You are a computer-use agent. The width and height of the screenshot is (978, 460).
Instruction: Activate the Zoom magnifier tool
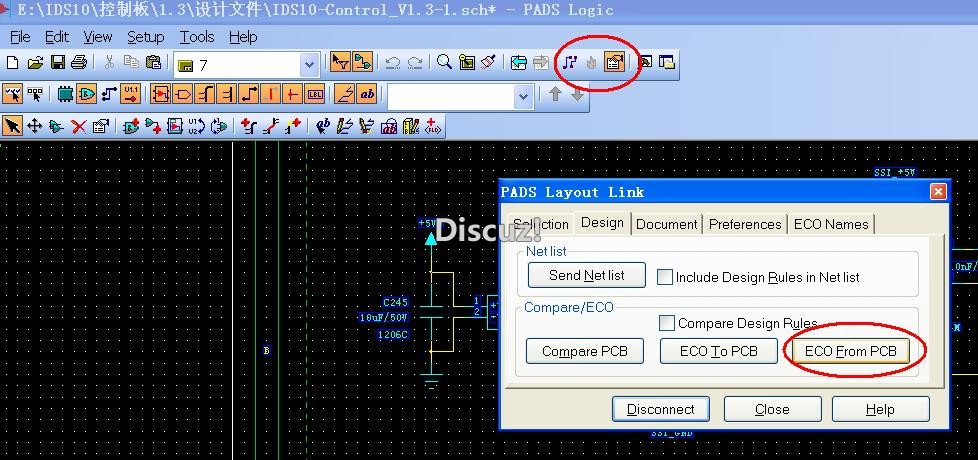(x=444, y=62)
